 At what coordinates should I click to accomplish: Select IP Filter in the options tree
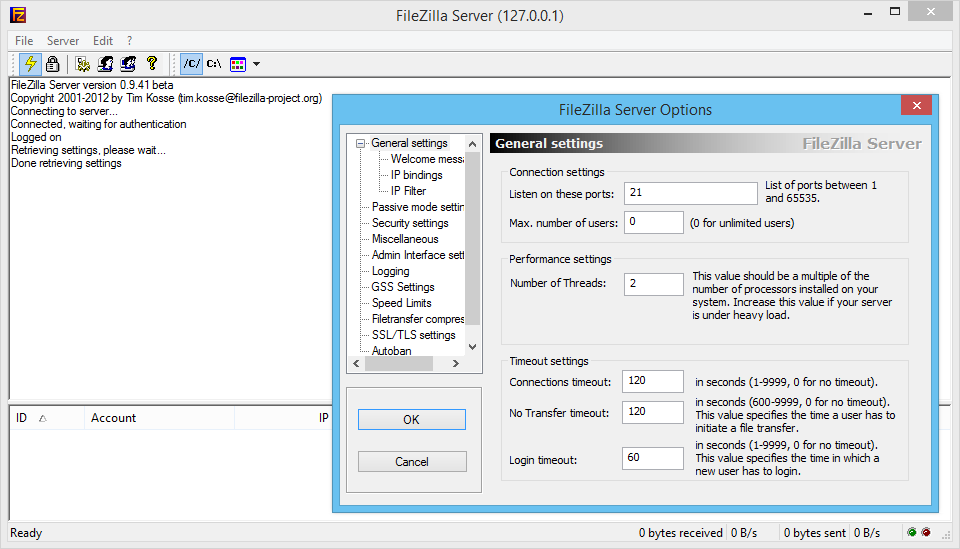(x=408, y=190)
